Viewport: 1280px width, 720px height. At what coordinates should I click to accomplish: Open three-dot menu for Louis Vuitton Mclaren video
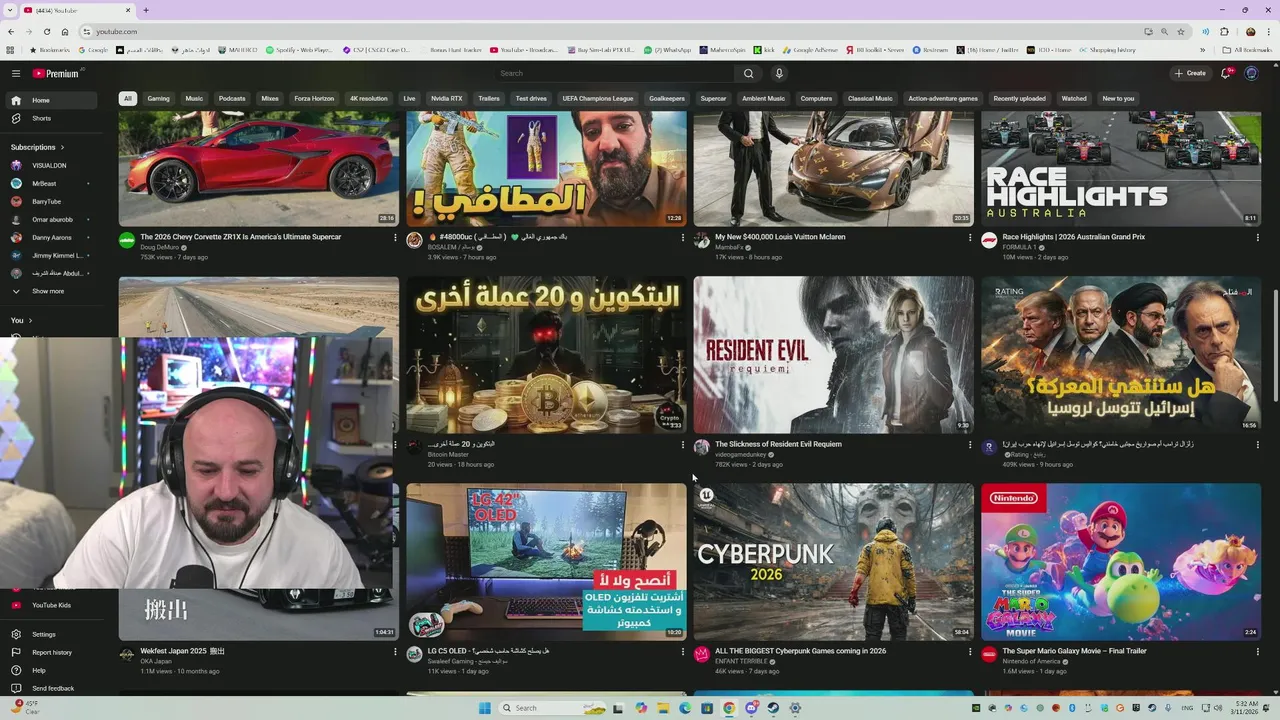click(x=969, y=238)
